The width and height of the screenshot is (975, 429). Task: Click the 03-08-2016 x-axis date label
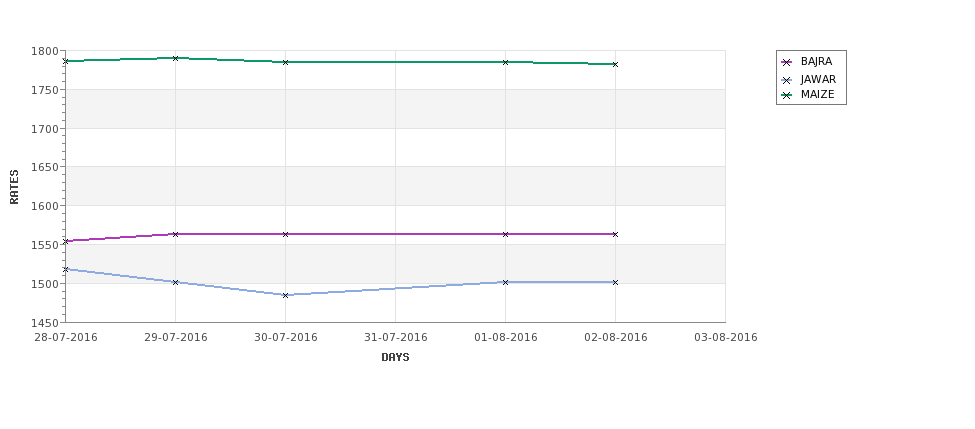coord(726,338)
